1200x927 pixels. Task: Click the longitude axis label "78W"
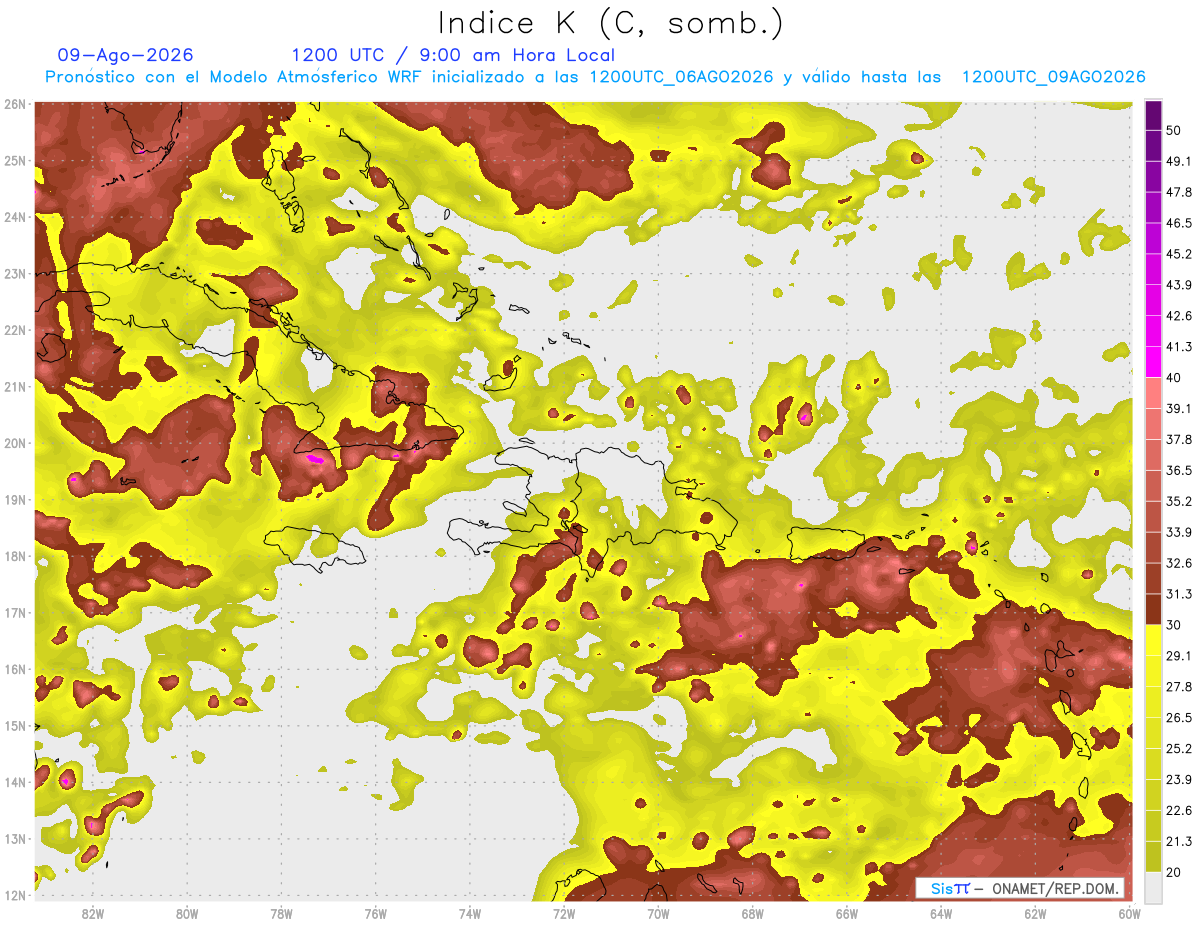tap(281, 914)
